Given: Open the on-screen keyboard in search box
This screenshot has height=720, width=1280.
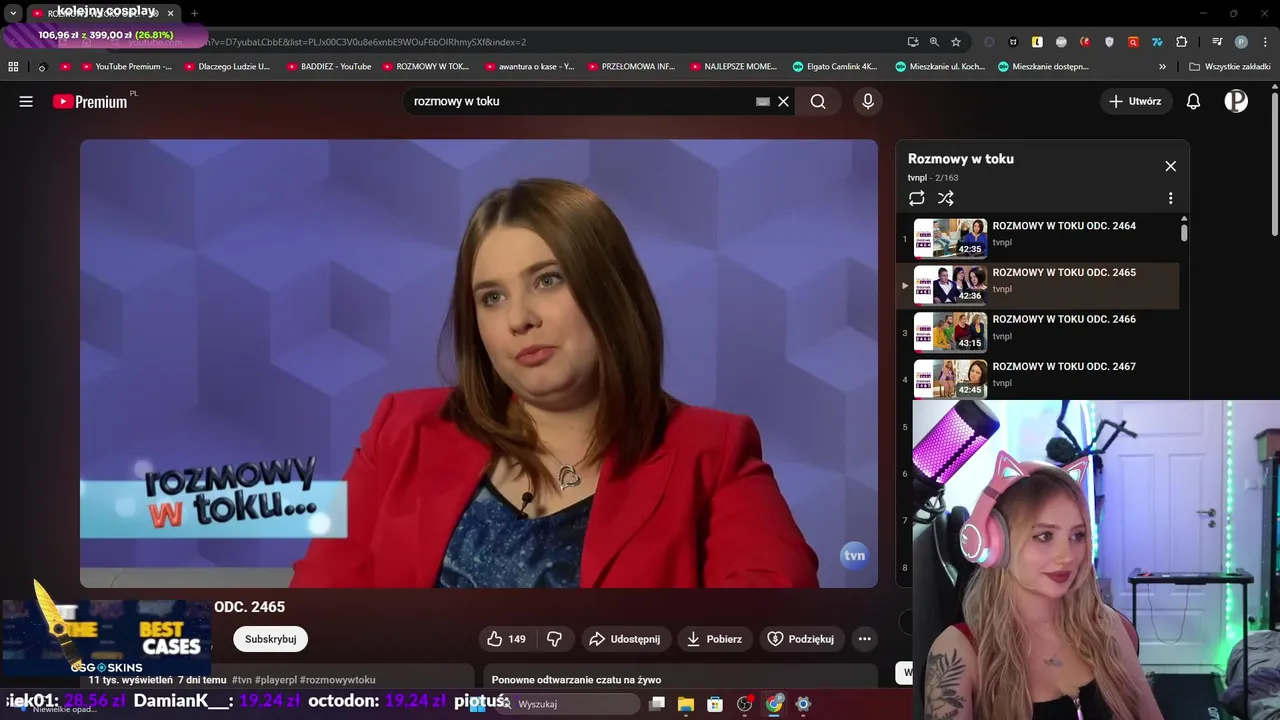Looking at the screenshot, I should [763, 101].
